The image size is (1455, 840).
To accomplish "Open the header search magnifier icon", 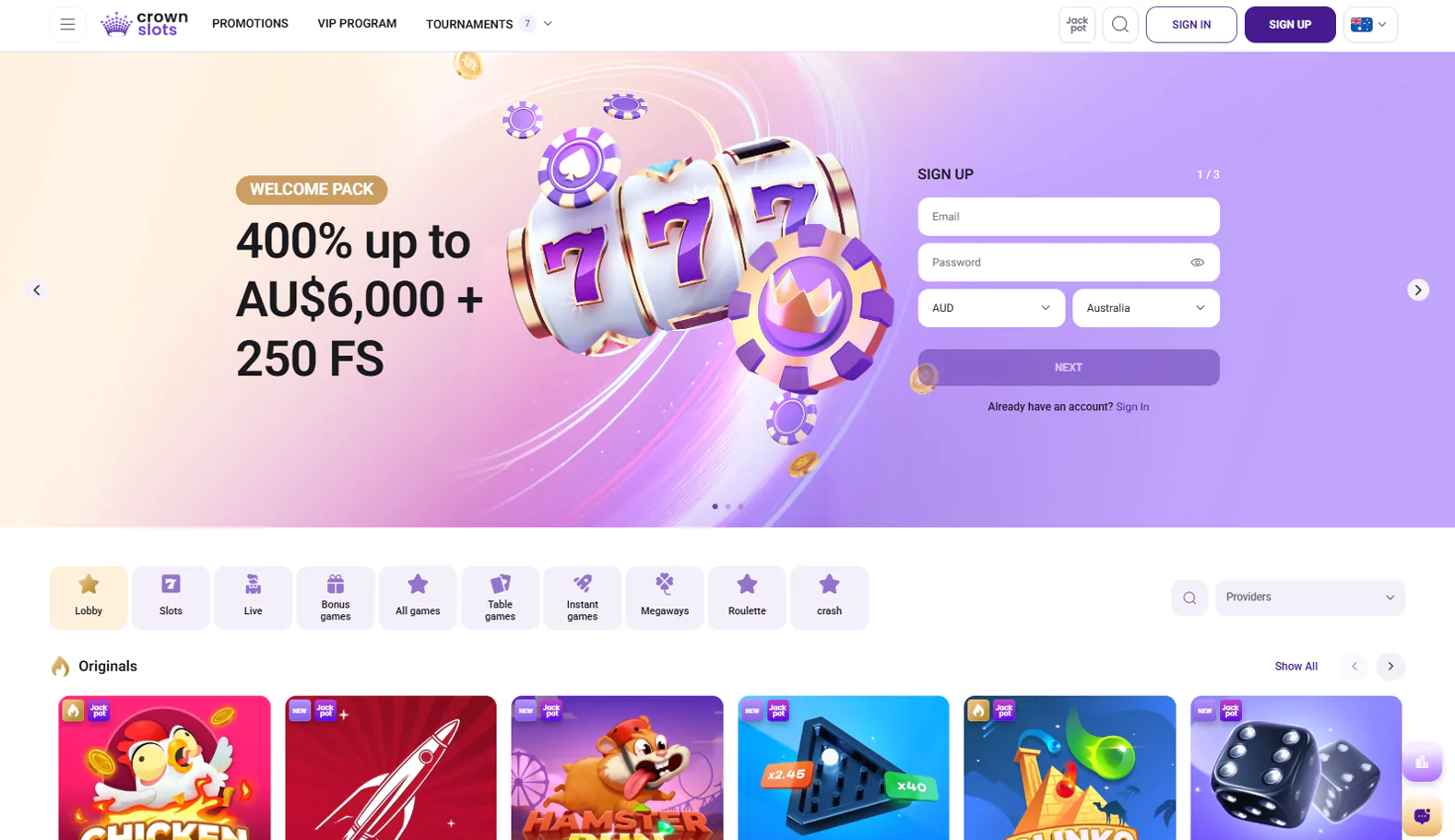I will pos(1120,25).
